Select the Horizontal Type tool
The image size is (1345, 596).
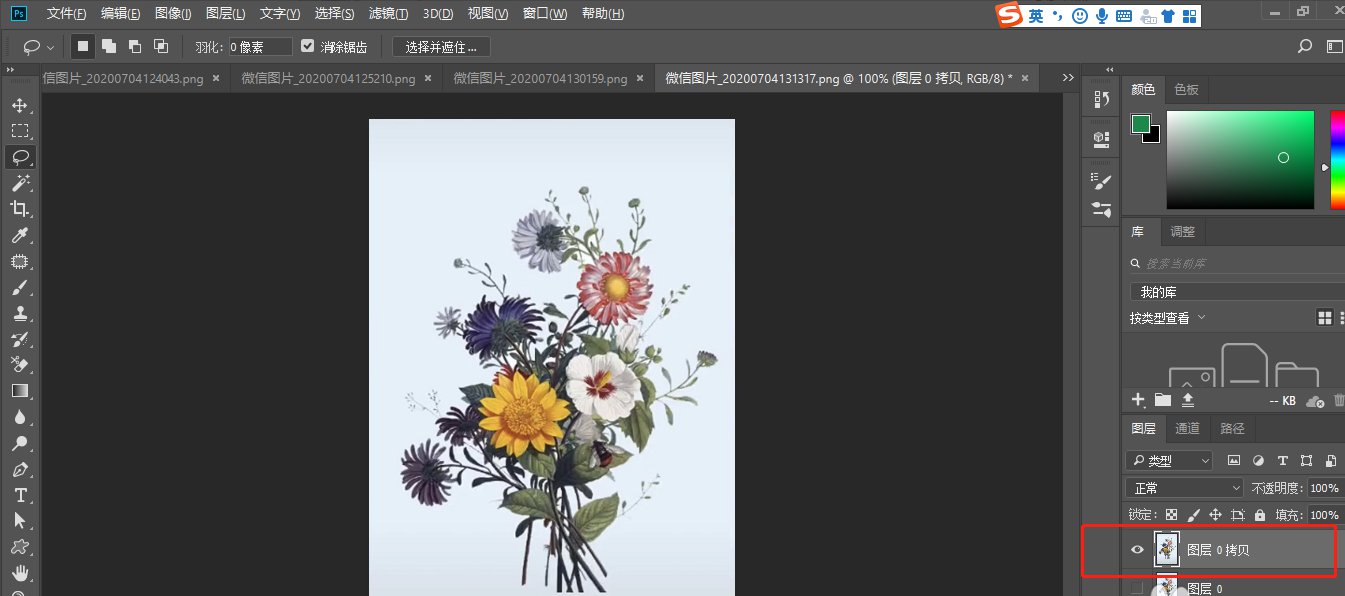pyautogui.click(x=22, y=494)
